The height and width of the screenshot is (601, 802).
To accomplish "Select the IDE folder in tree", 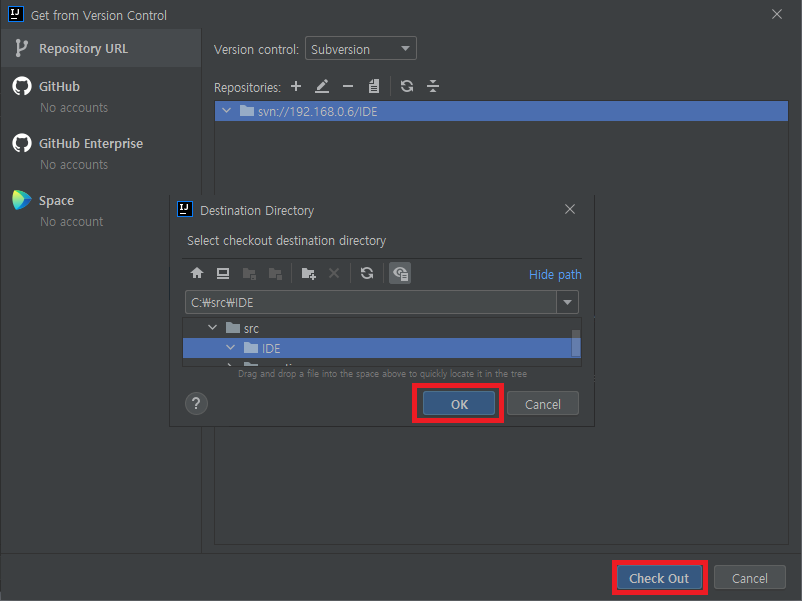I will pyautogui.click(x=377, y=348).
